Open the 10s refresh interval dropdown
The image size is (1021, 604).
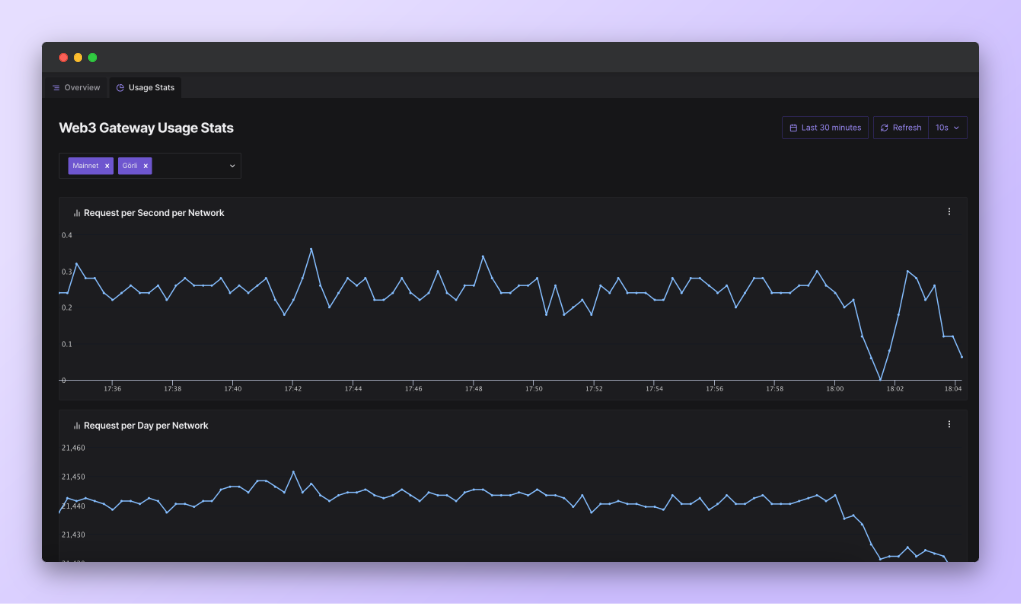click(947, 128)
